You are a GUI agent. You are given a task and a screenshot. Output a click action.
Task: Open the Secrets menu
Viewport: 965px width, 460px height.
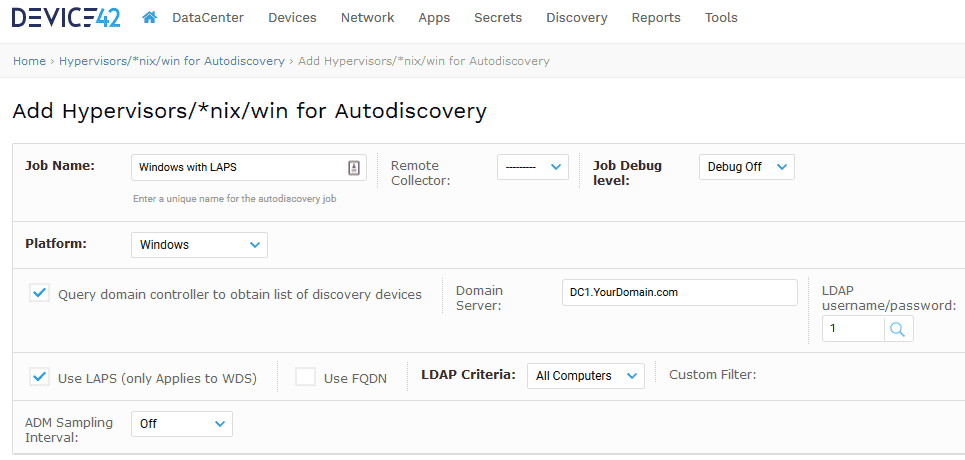(498, 18)
